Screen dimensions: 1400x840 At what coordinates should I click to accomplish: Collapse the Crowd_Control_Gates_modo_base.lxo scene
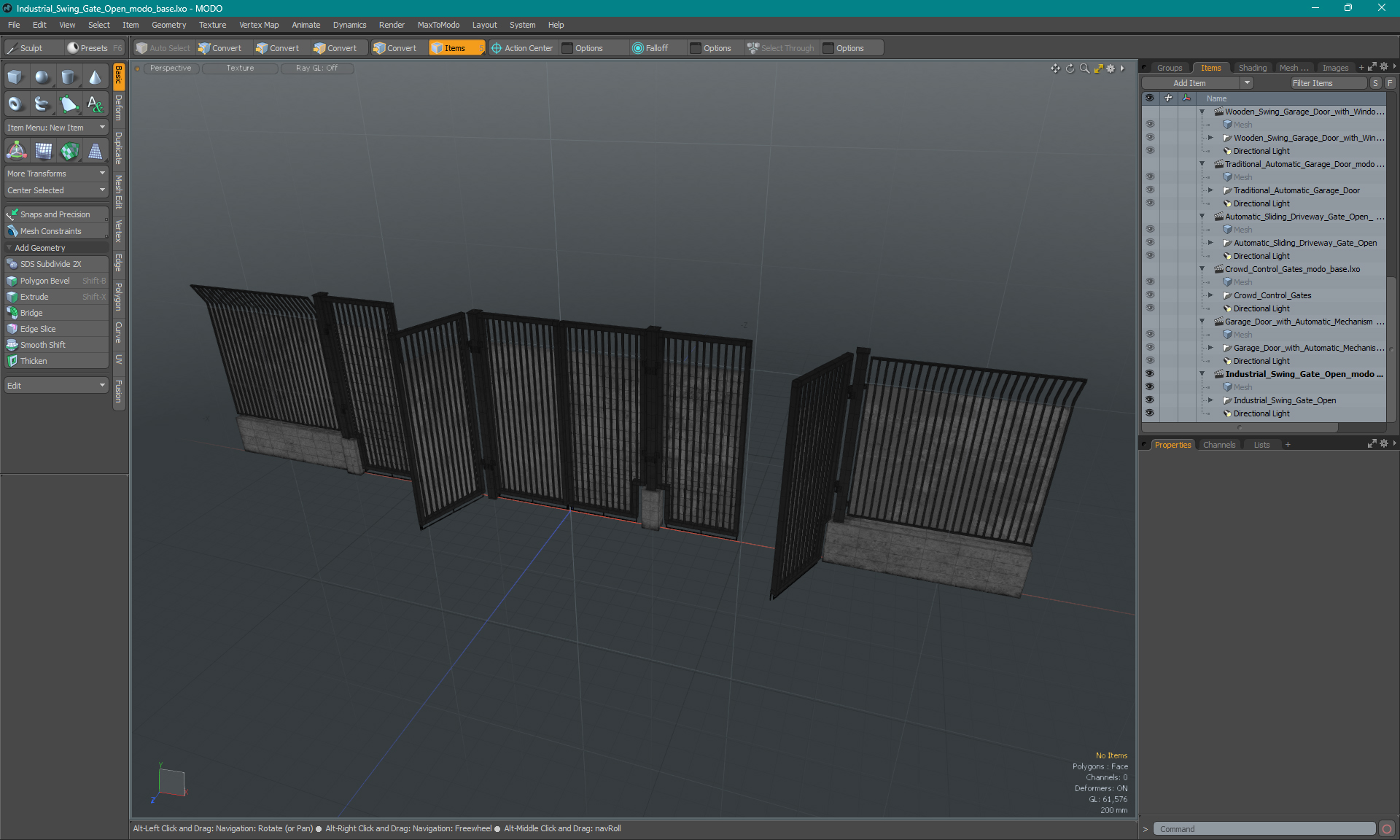1202,269
